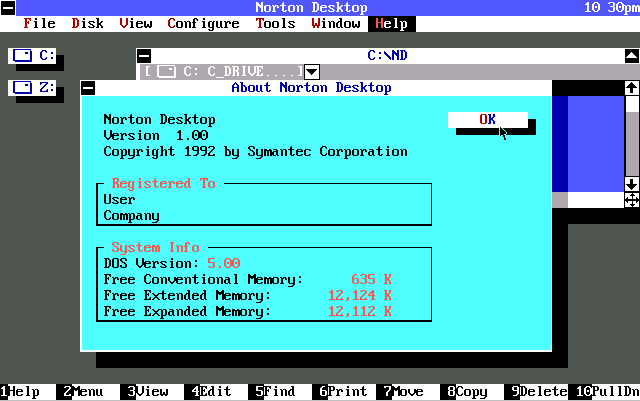Viewport: 640px width, 401px height.
Task: Click the clock in the top bar
Action: tap(612, 8)
